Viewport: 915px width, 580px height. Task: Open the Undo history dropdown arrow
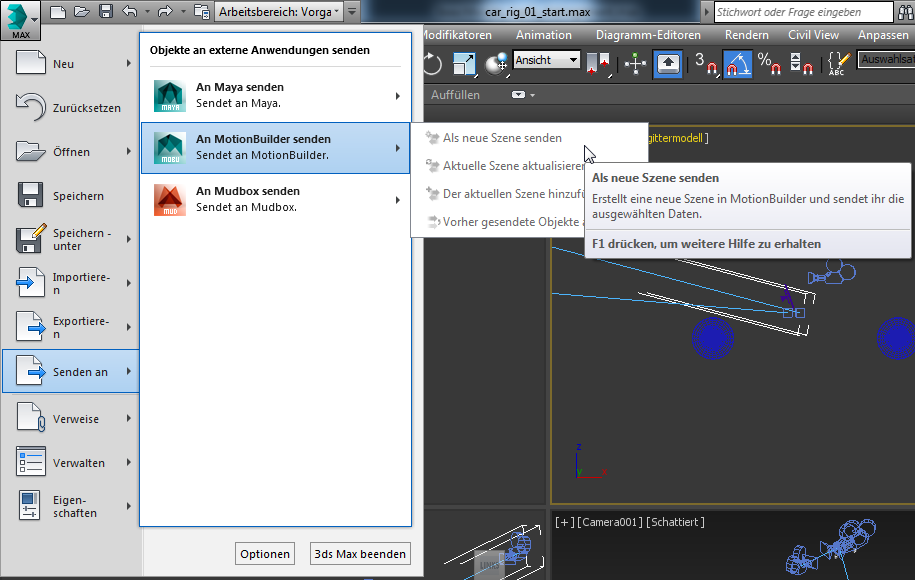point(147,12)
